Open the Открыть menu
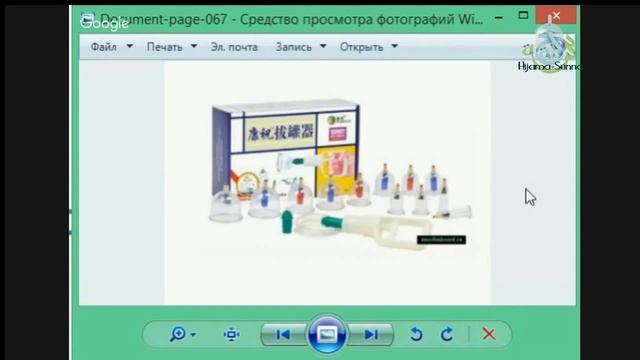Screen dimensions: 640x360 [x=362, y=47]
